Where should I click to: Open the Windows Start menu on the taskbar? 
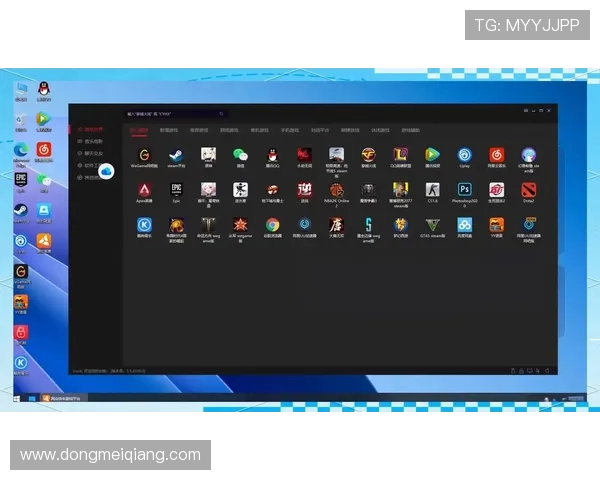point(18,398)
